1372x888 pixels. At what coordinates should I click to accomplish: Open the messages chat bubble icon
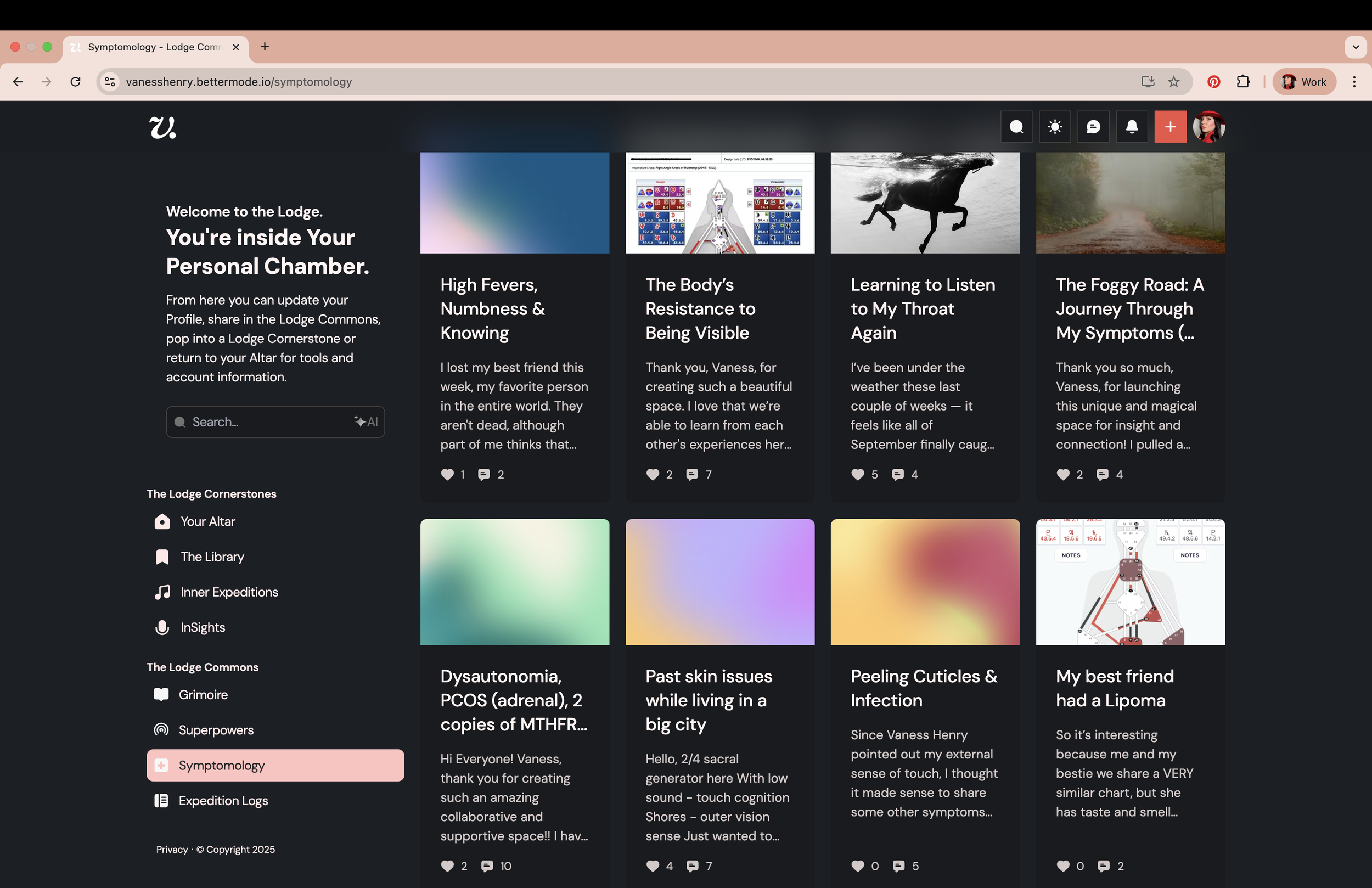point(1093,127)
